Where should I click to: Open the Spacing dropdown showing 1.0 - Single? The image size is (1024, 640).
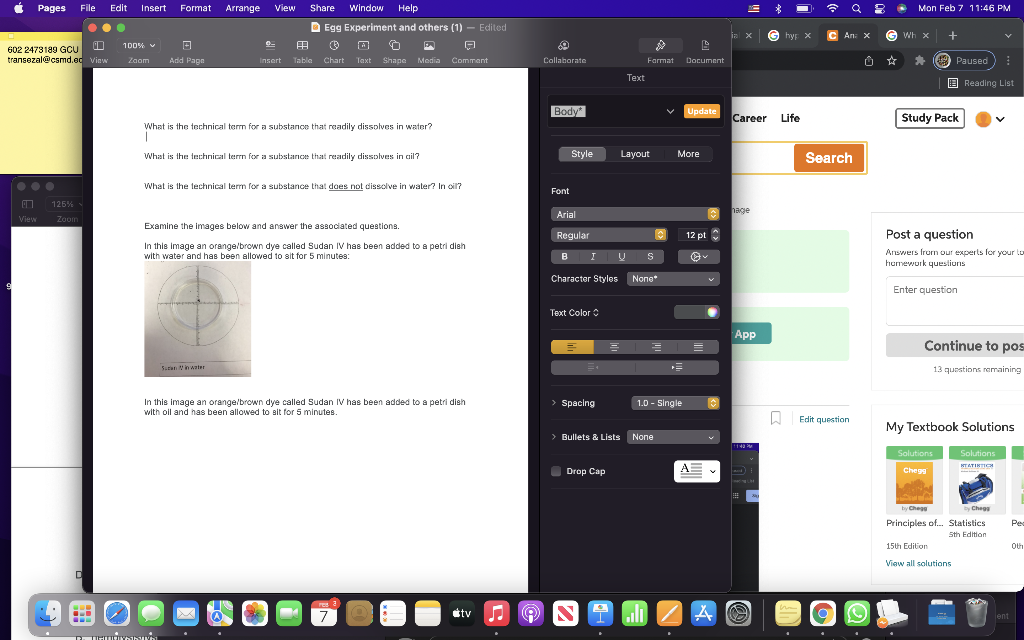[x=673, y=402]
